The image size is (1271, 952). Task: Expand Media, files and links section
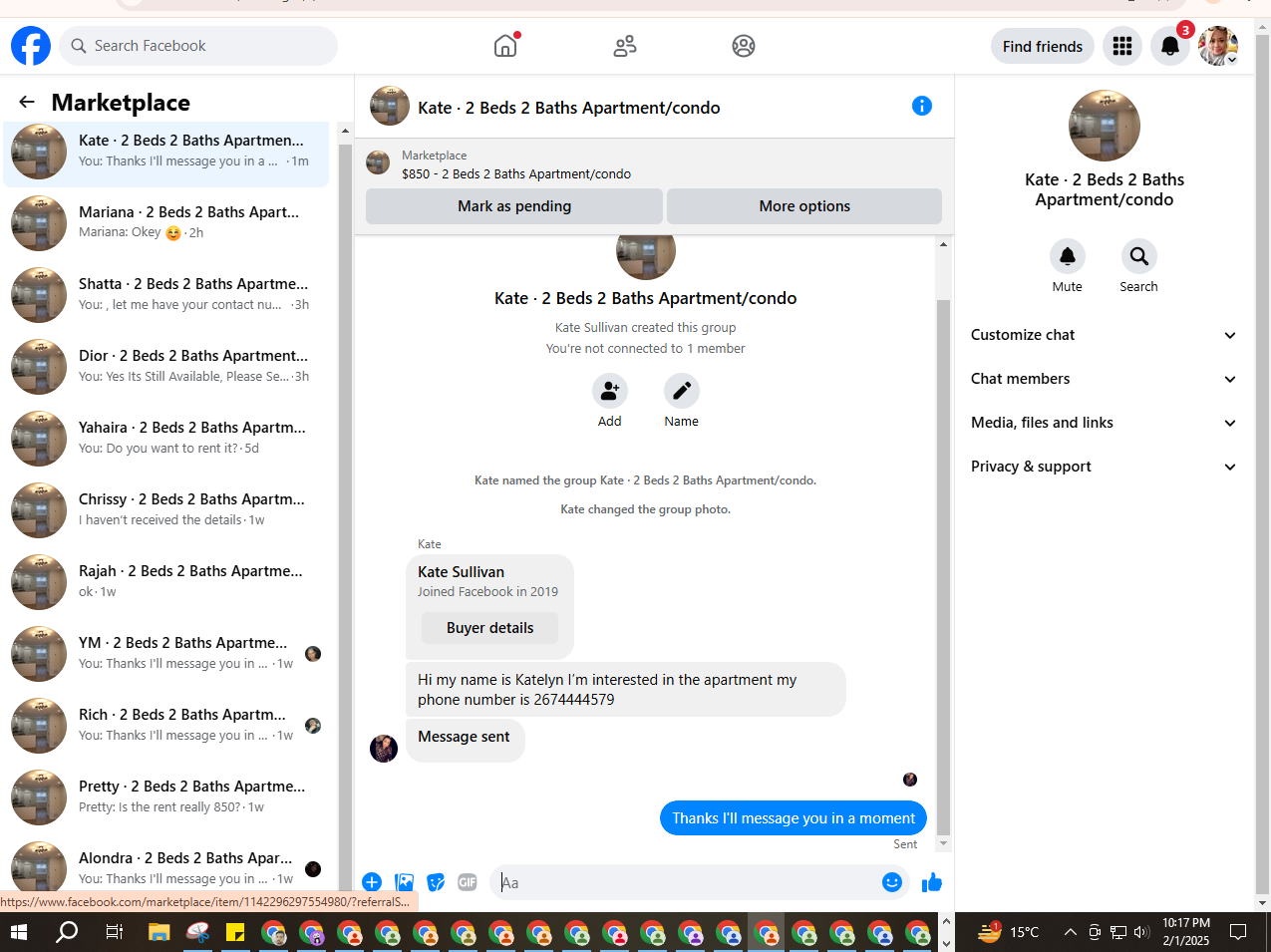1104,423
